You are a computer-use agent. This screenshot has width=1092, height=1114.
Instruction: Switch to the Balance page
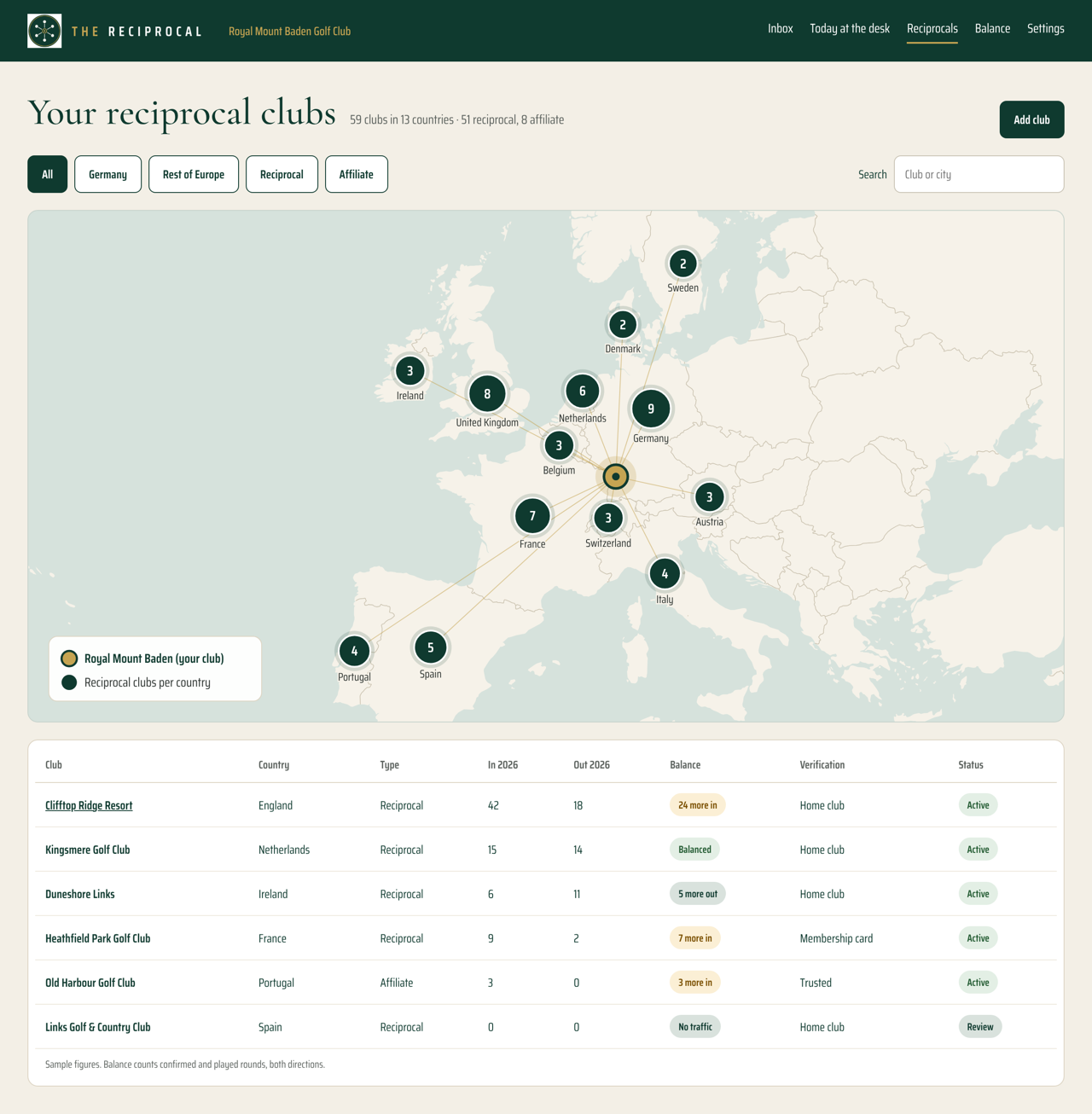[x=992, y=29]
